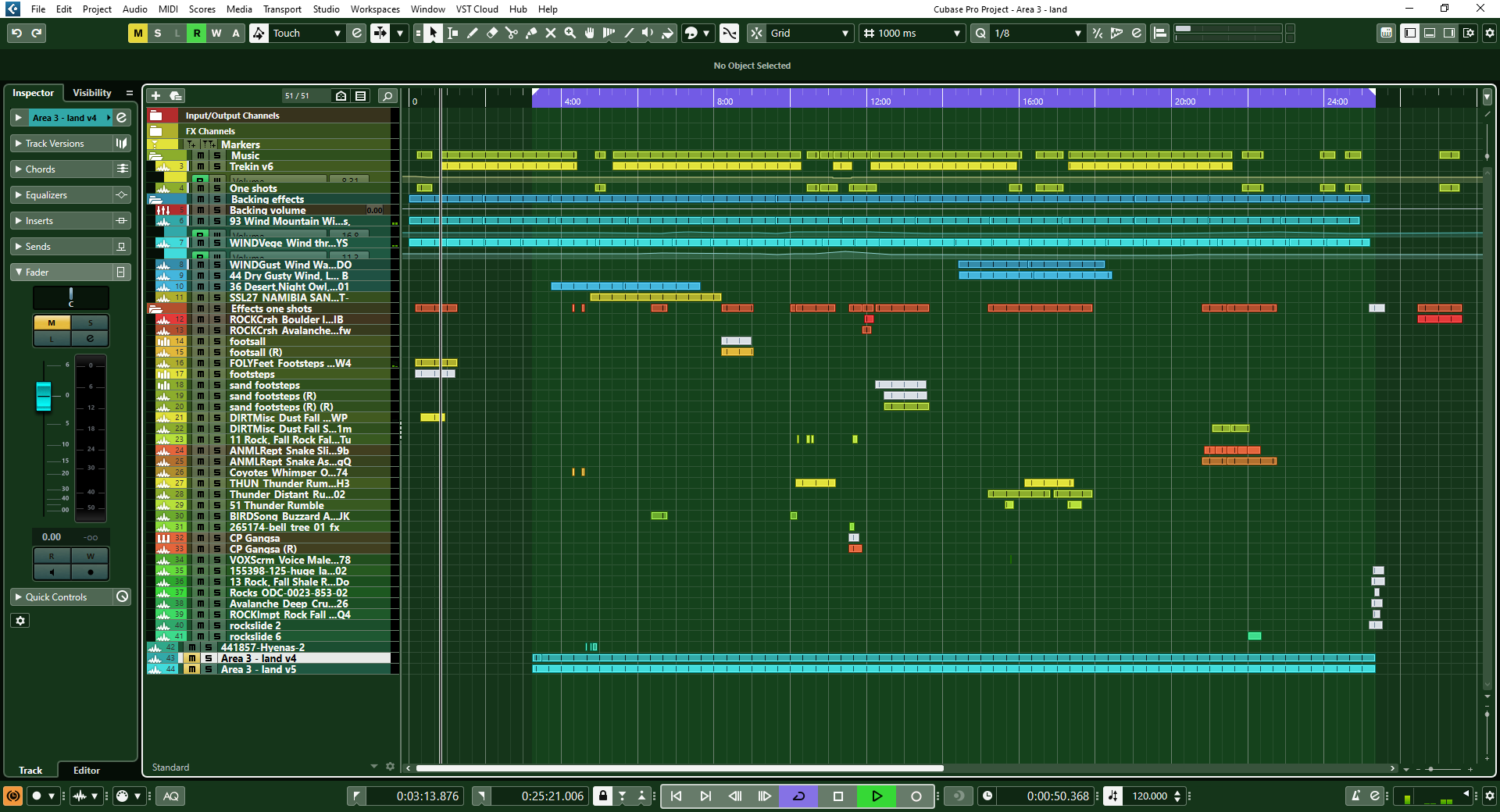Open the Workspaces menu

[375, 9]
